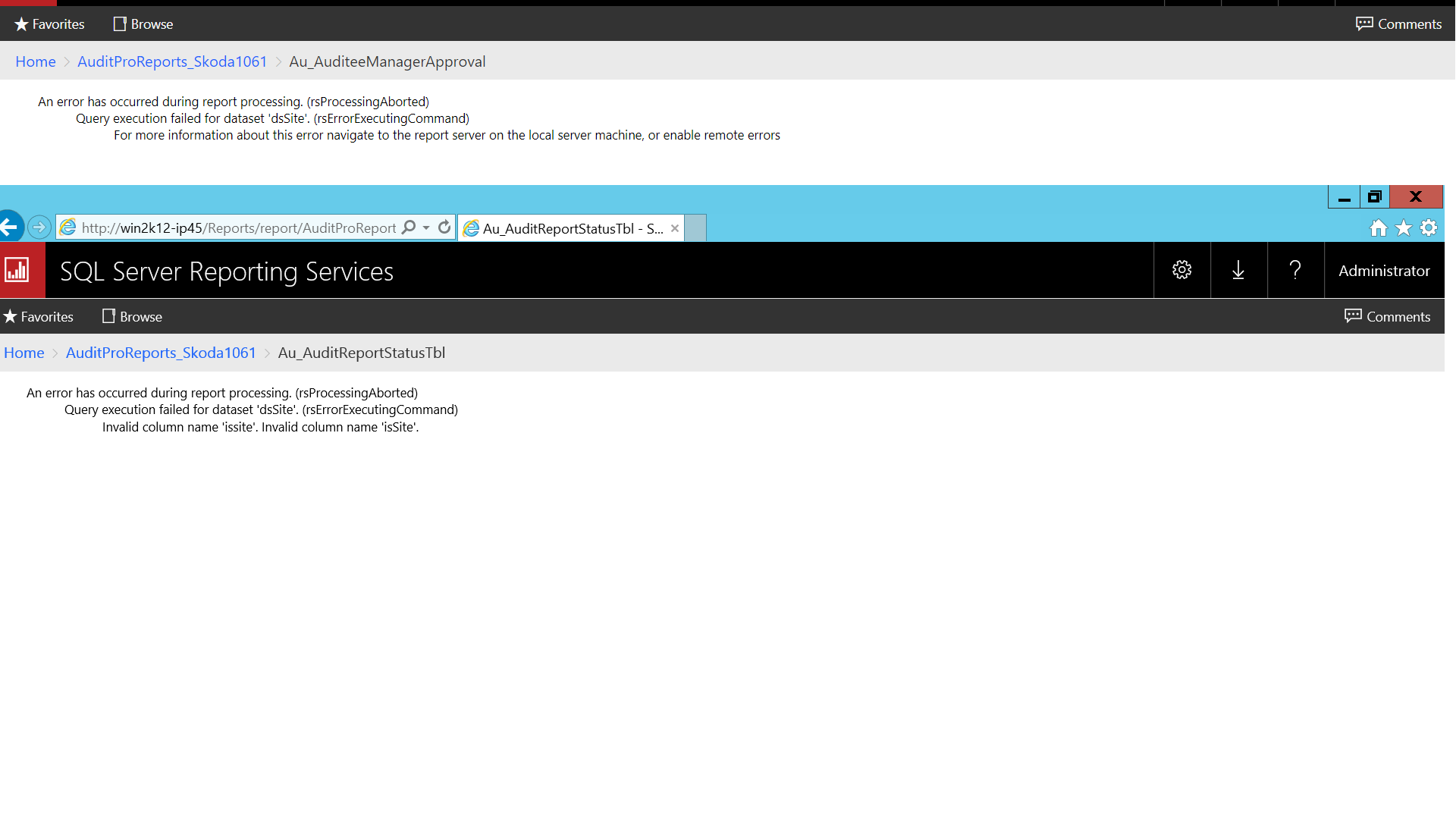Click Au_AuditReportStatusTbl breadcrumb text
1456x819 pixels.
pos(362,353)
